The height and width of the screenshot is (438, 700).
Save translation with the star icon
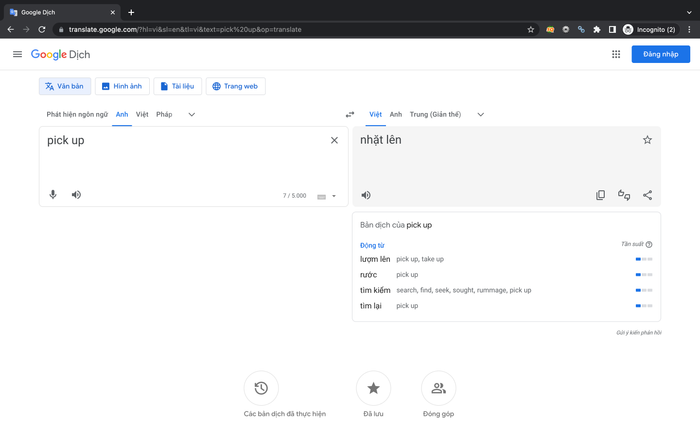647,140
